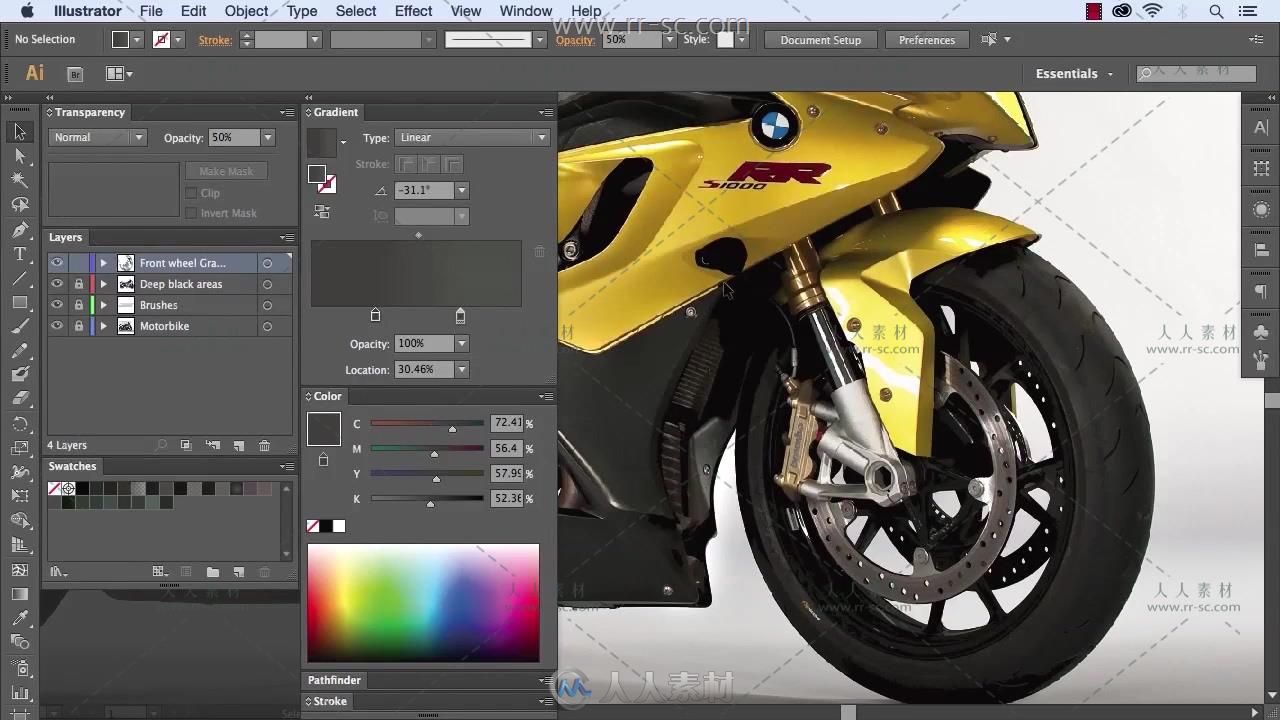The width and height of the screenshot is (1280, 720).
Task: Click the Make Mask button
Action: point(226,172)
